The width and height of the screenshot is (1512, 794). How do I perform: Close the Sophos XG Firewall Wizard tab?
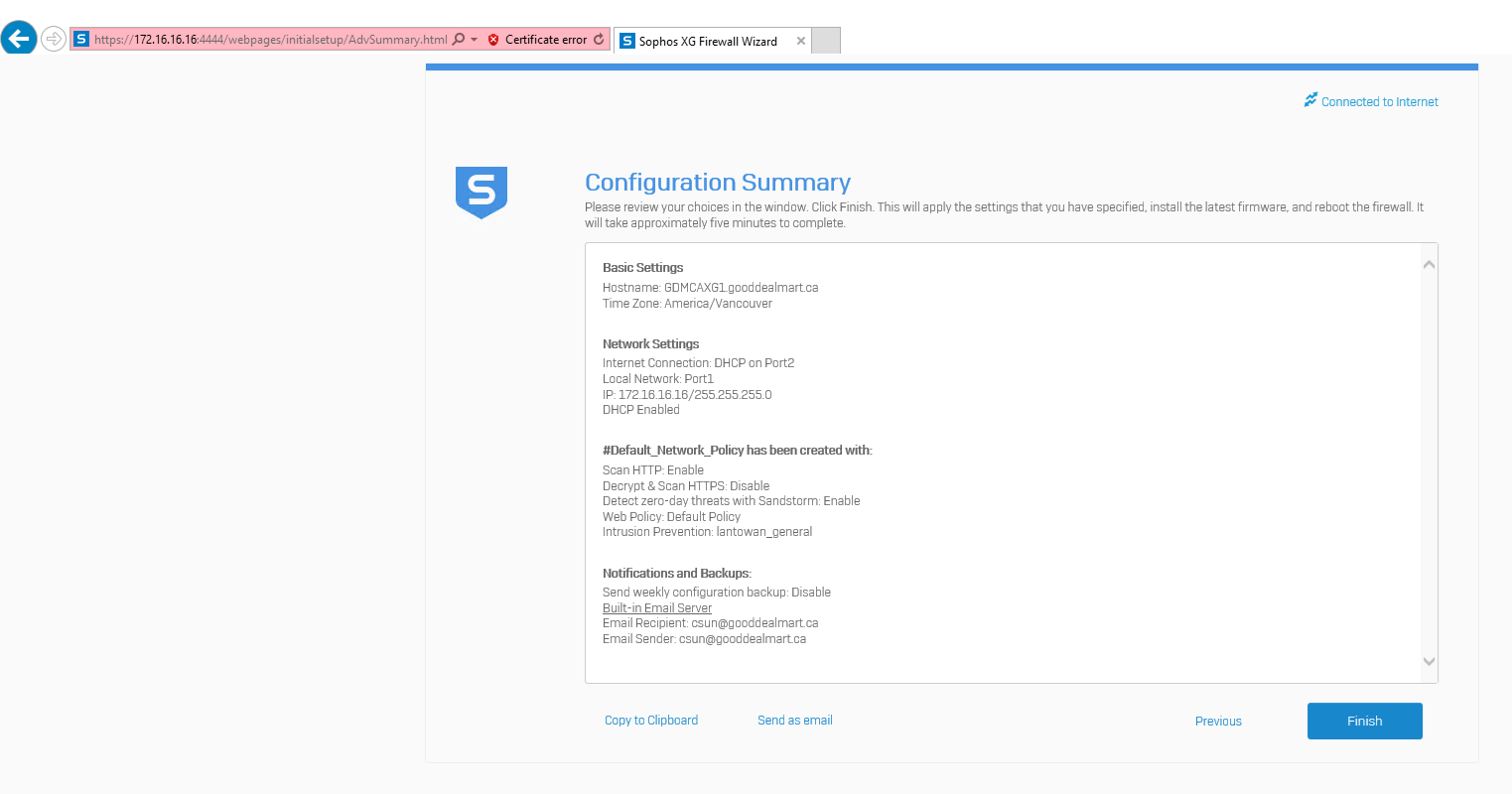pyautogui.click(x=800, y=41)
